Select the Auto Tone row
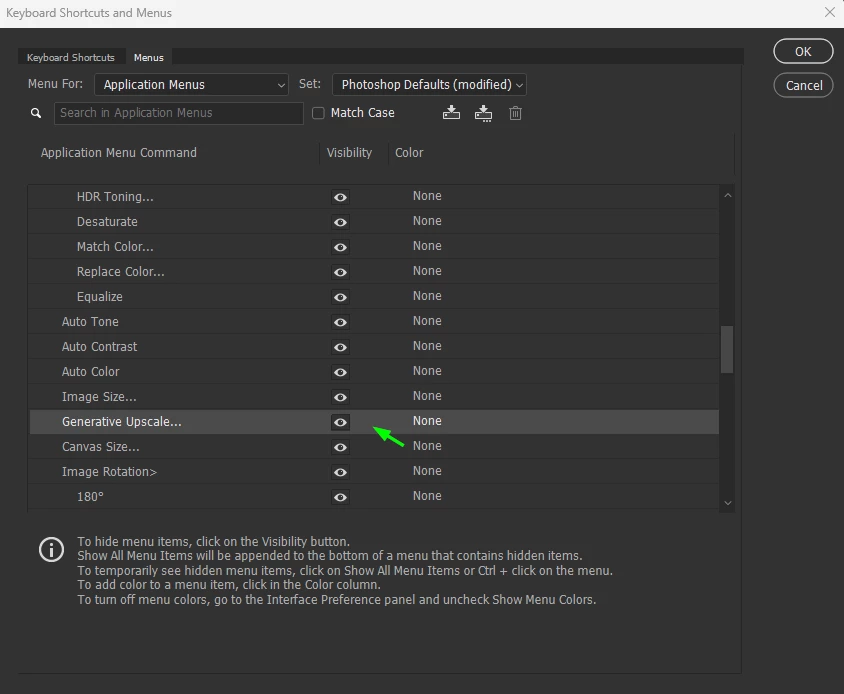 pyautogui.click(x=374, y=321)
